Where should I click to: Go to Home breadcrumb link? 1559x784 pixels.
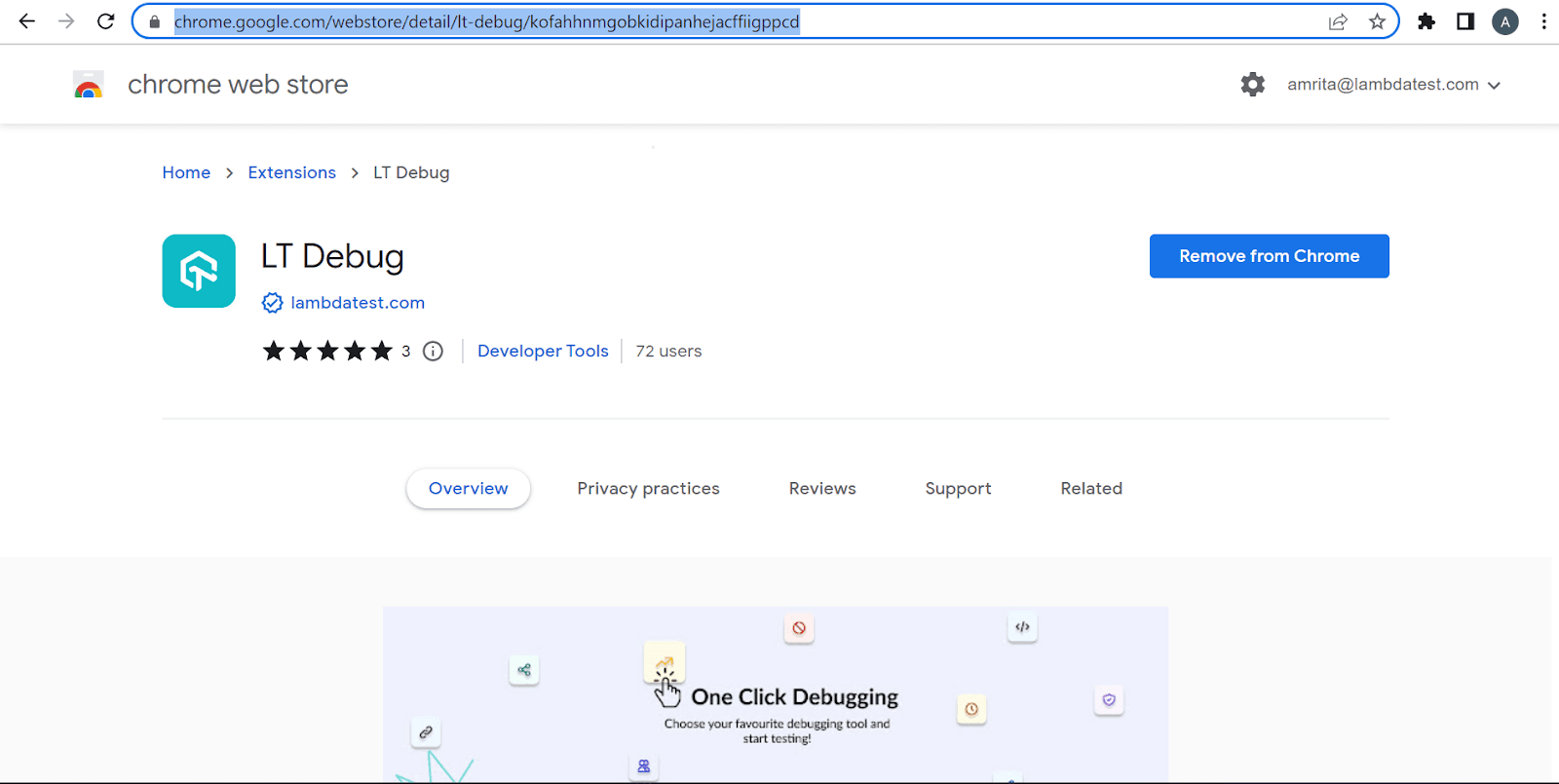tap(186, 172)
